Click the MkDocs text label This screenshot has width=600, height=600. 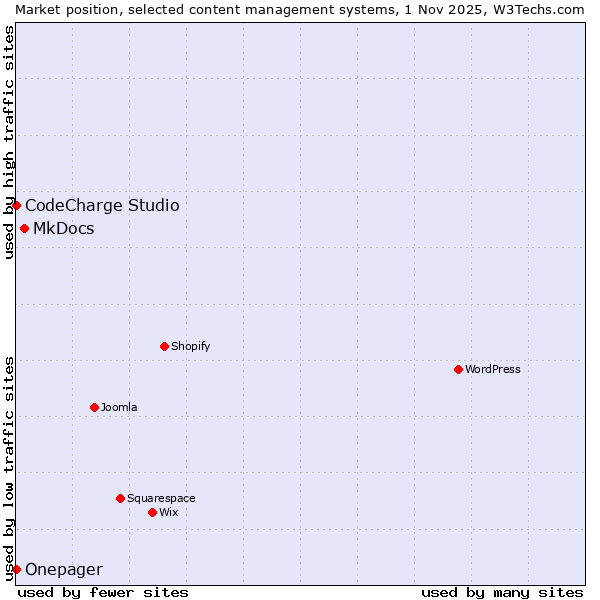[x=64, y=228]
